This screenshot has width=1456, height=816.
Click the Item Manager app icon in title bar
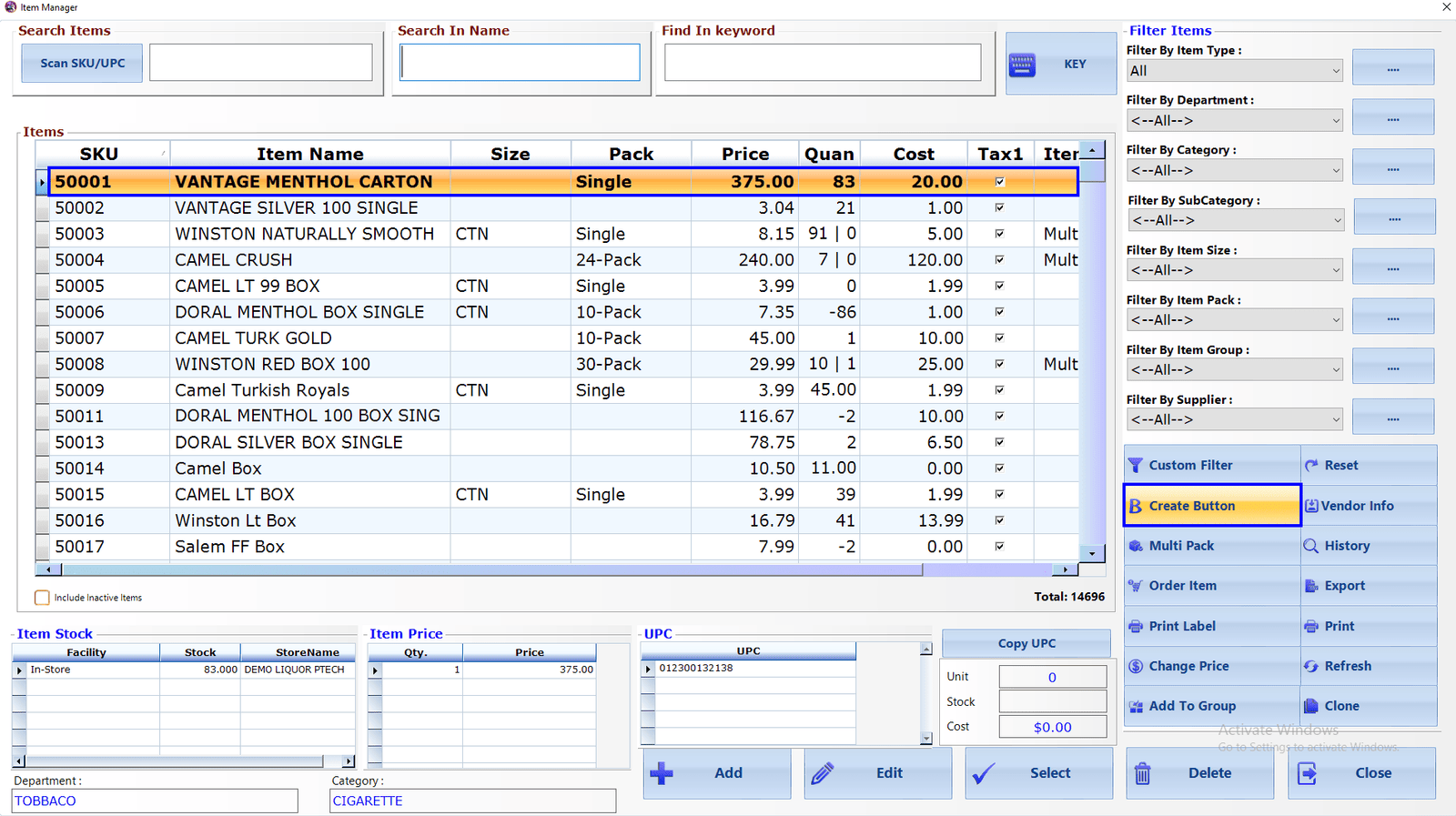tap(11, 7)
